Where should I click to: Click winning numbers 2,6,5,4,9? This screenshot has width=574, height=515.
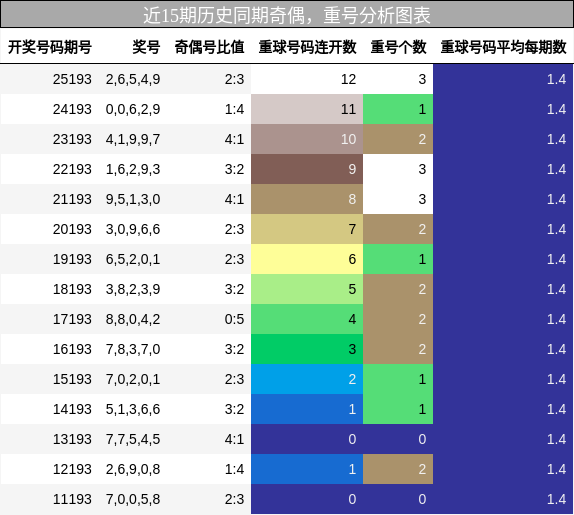coord(133,79)
